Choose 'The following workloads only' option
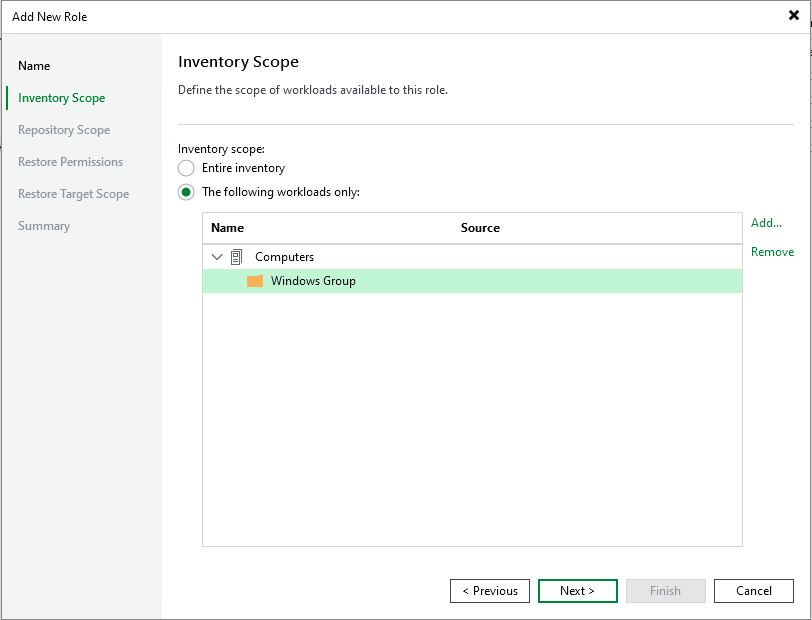 pyautogui.click(x=186, y=192)
